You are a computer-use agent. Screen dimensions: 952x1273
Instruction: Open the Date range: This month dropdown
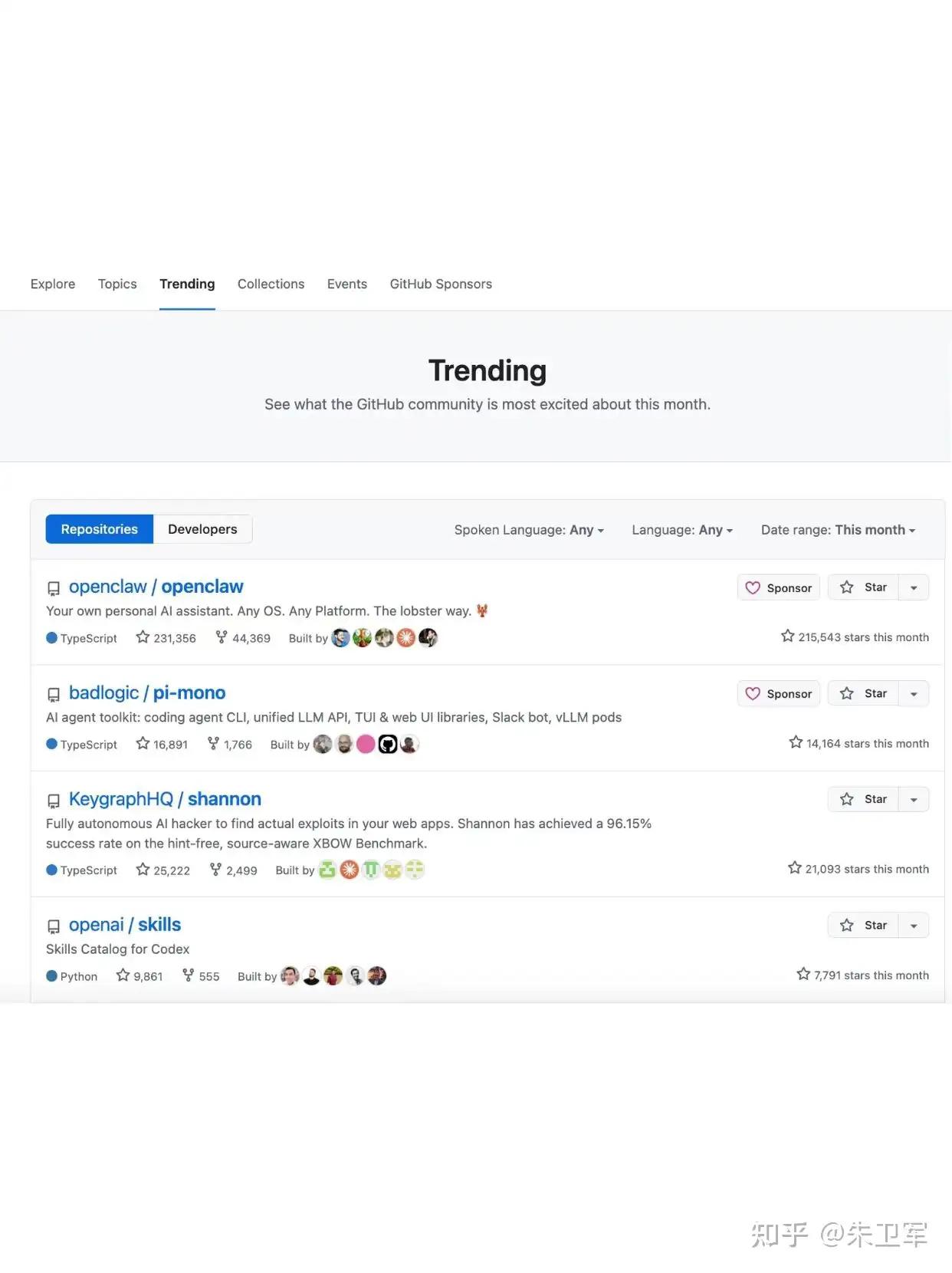point(838,530)
